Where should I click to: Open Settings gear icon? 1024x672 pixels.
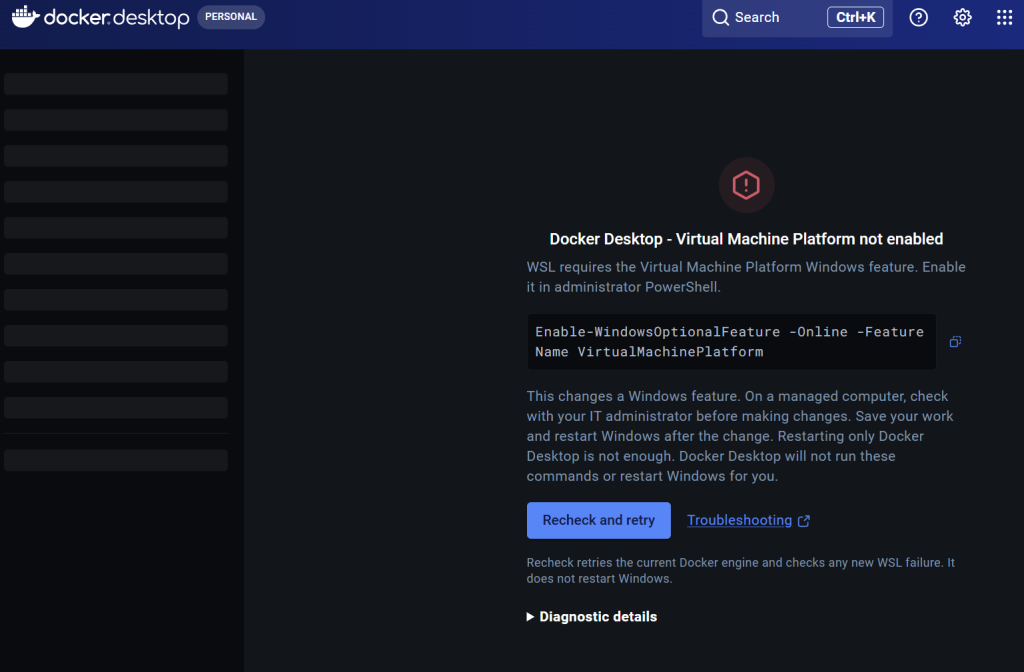click(962, 18)
